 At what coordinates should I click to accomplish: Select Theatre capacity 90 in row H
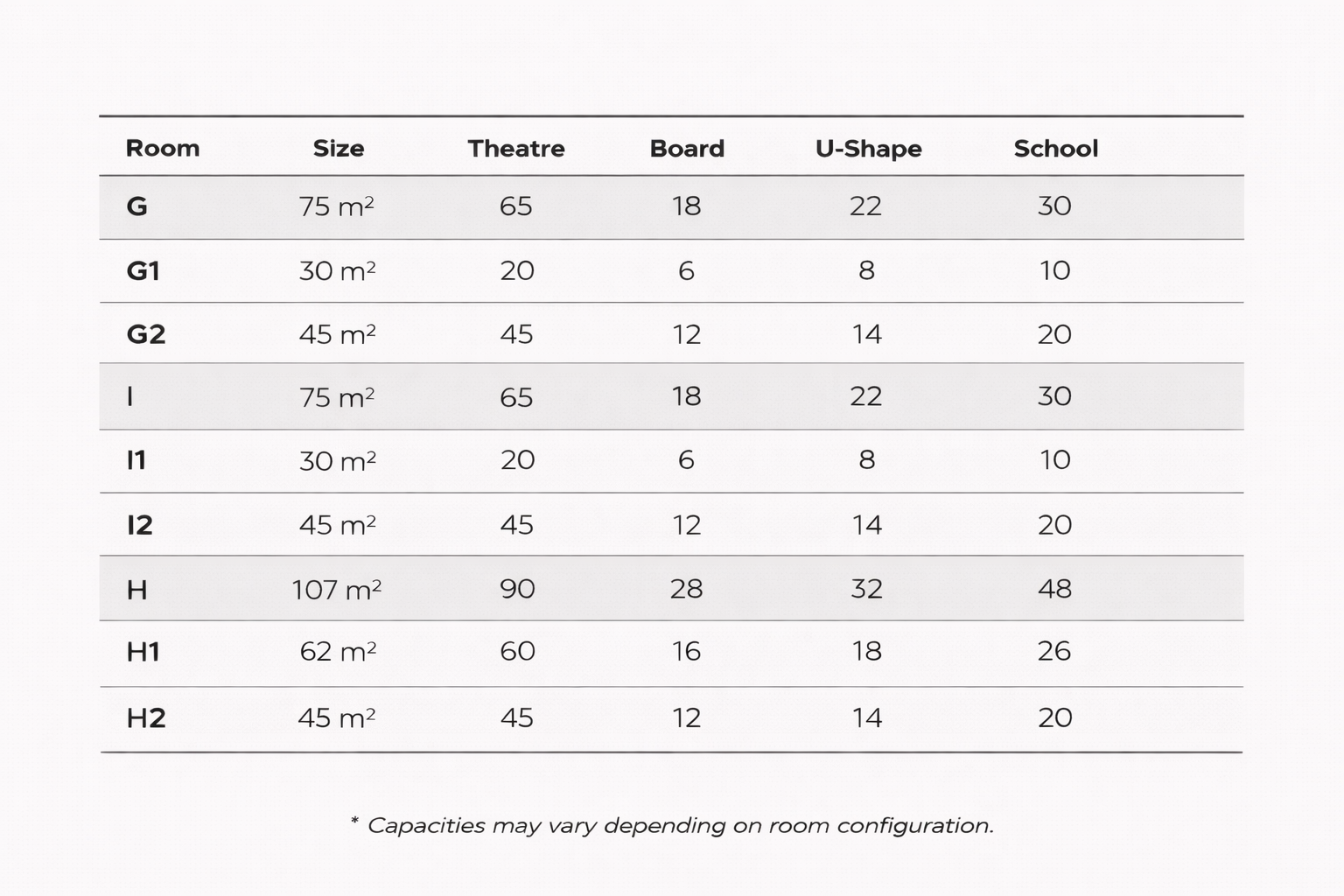(x=517, y=589)
